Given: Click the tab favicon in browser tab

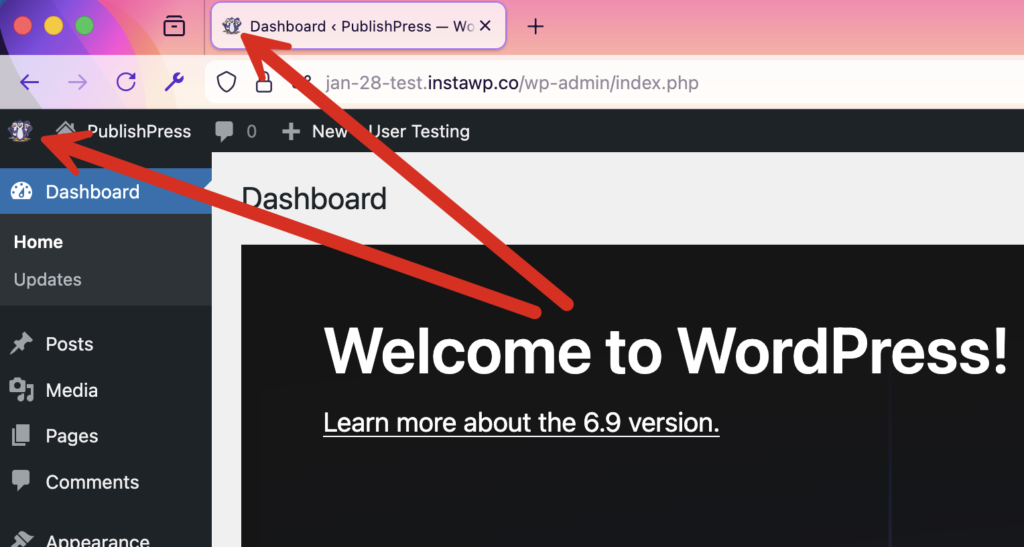Looking at the screenshot, I should pyautogui.click(x=232, y=26).
